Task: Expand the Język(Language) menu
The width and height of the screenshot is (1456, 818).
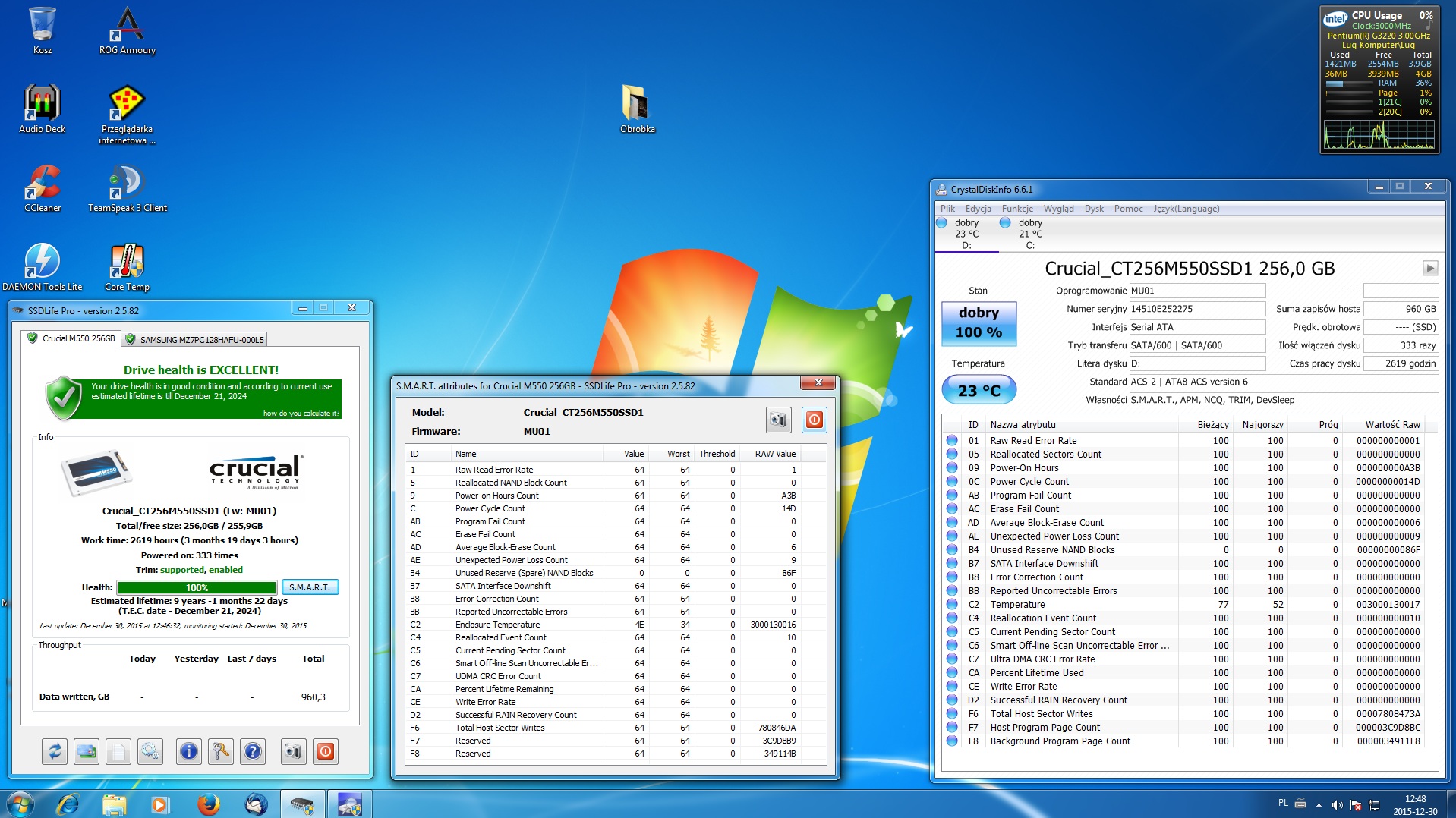Action: [1186, 209]
